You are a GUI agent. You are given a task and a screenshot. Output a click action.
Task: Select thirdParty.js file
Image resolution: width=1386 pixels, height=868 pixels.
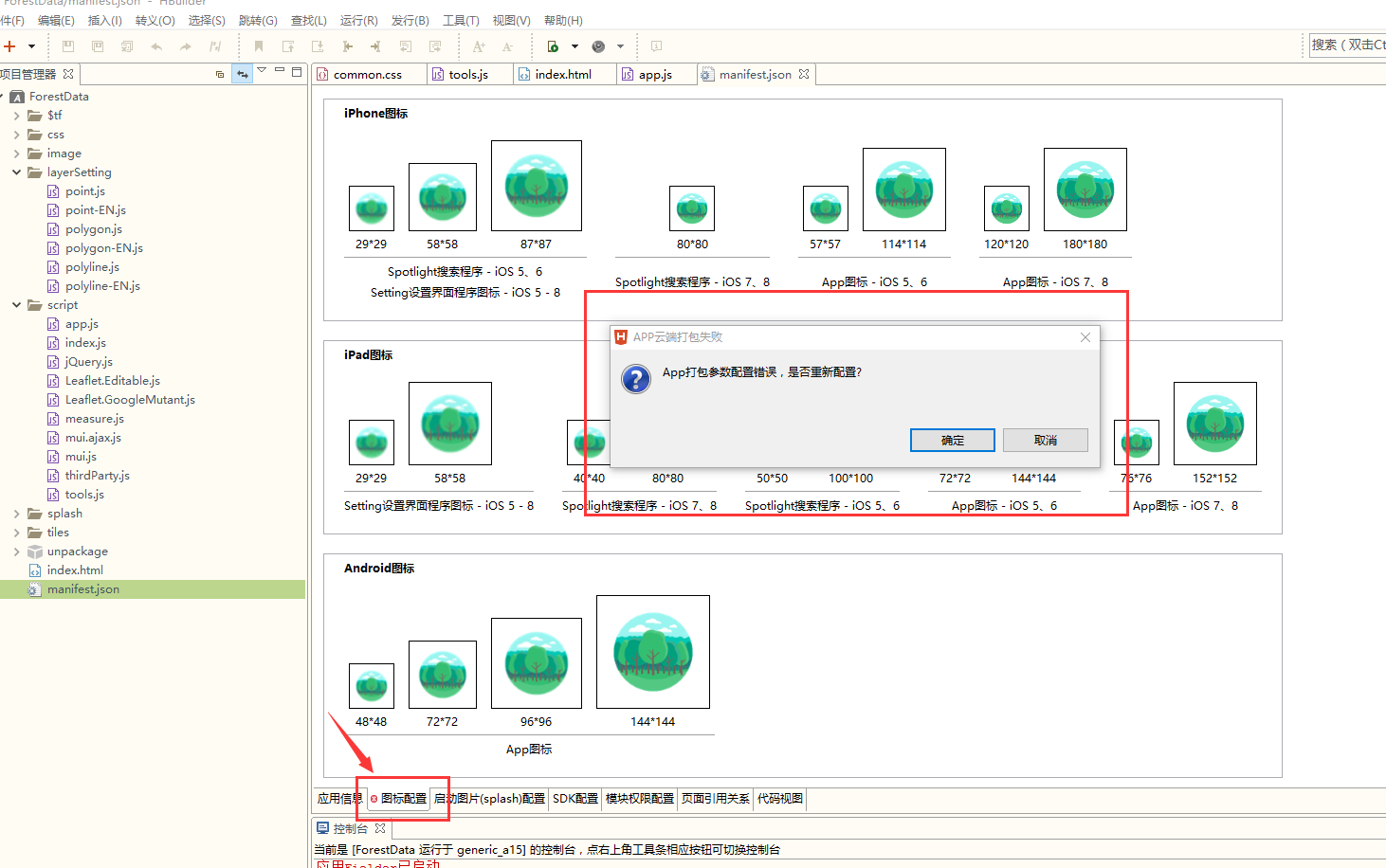click(x=98, y=476)
